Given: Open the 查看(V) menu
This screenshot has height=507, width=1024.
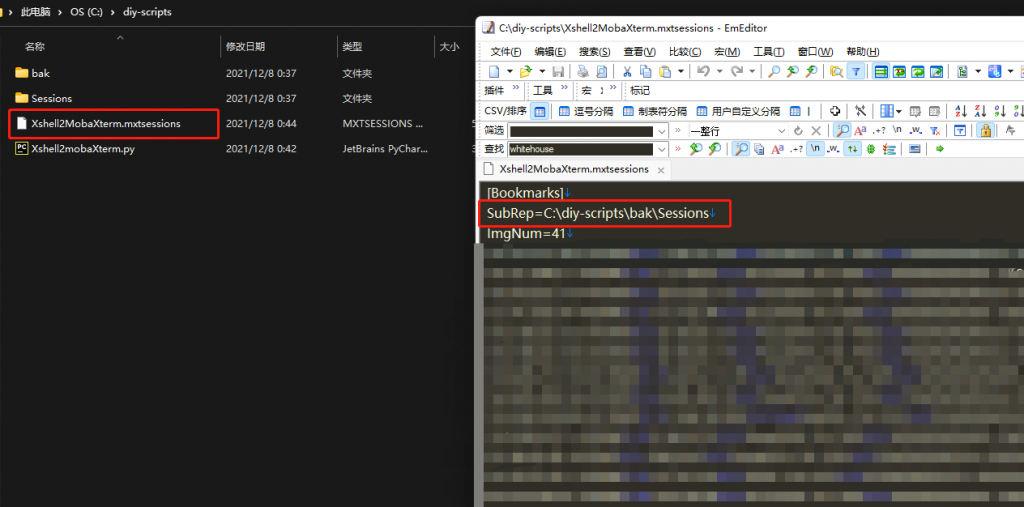Looking at the screenshot, I should tap(639, 52).
